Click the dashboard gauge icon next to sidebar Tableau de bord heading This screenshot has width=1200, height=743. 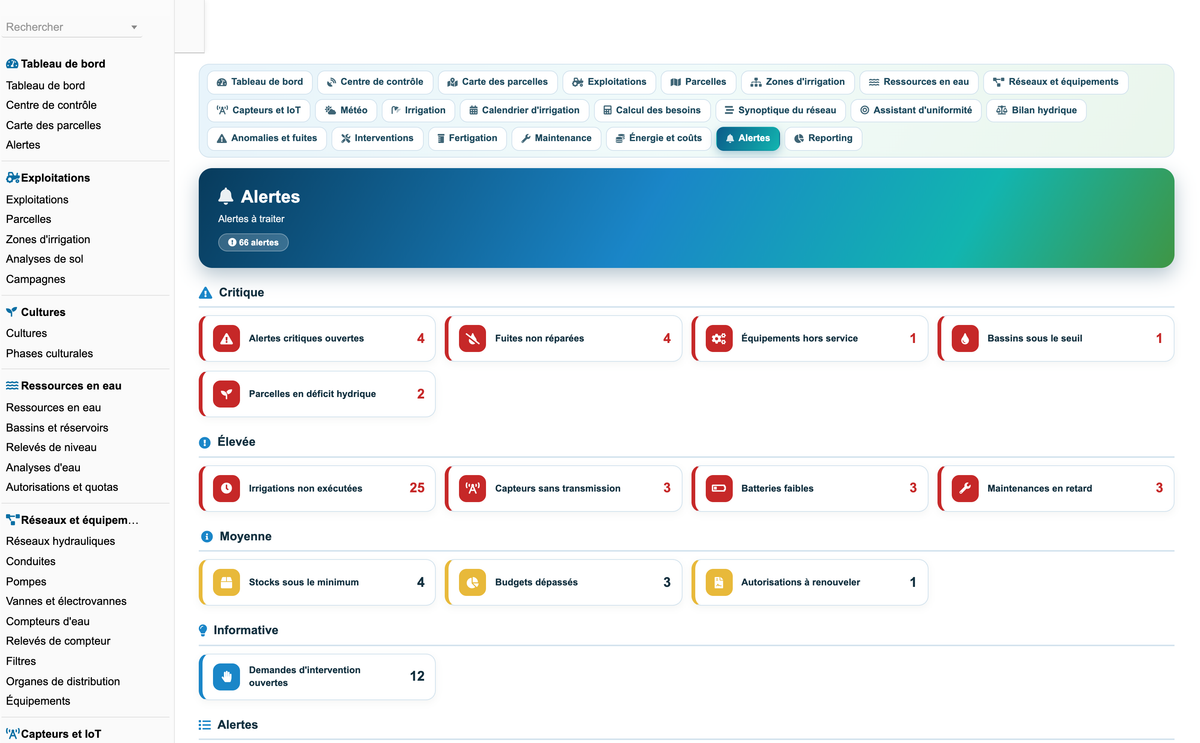(12, 64)
